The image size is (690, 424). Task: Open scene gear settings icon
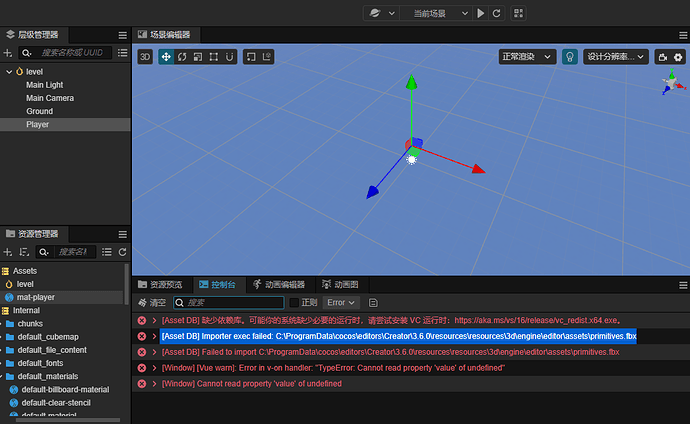(x=678, y=57)
